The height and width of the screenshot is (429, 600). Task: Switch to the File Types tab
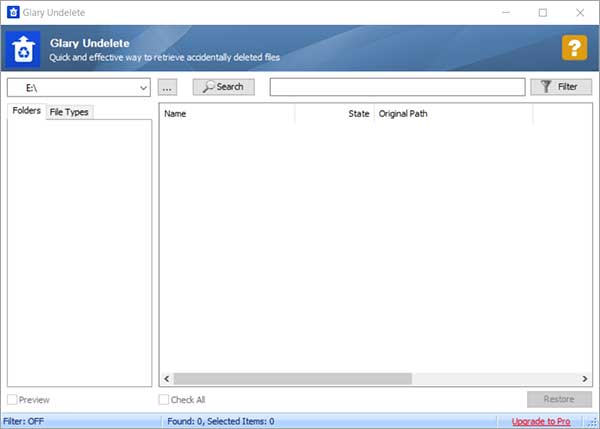coord(69,112)
